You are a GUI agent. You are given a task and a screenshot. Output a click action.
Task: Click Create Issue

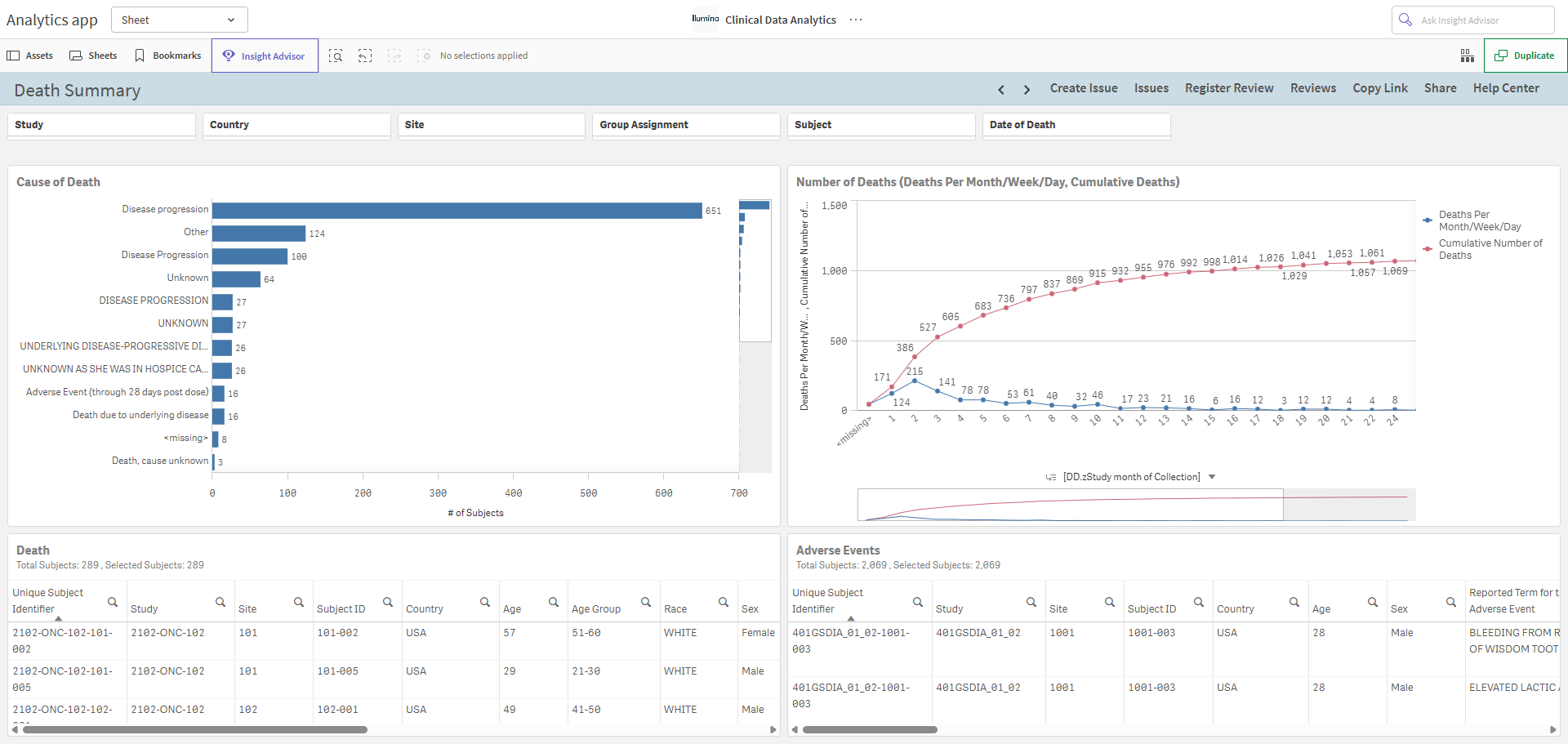point(1084,88)
